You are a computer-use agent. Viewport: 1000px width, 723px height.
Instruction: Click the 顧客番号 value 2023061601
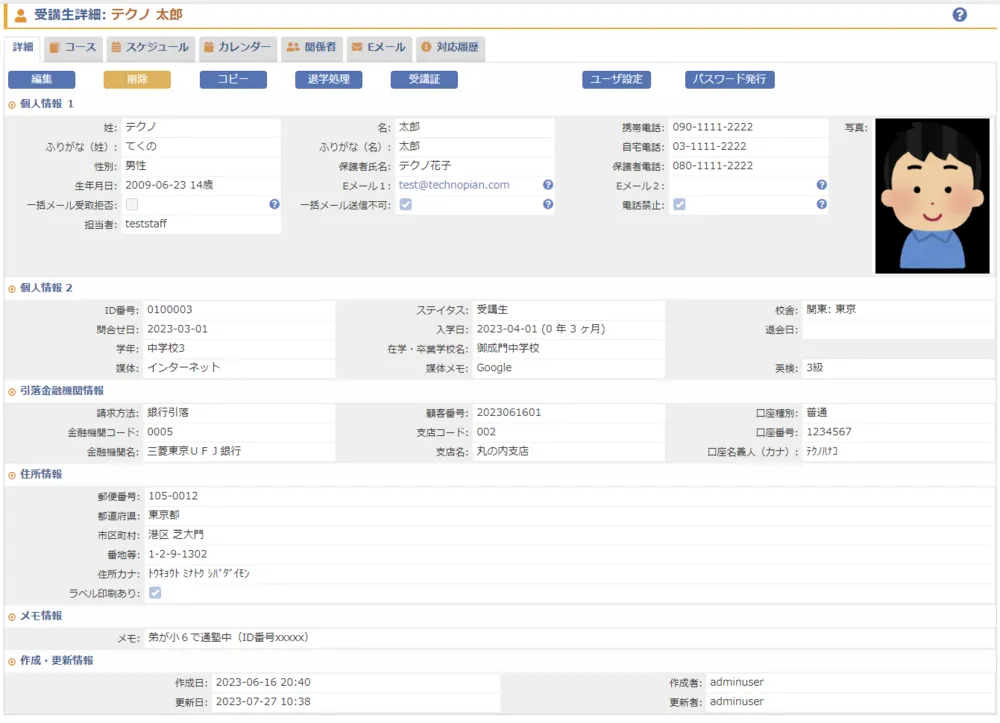(509, 413)
